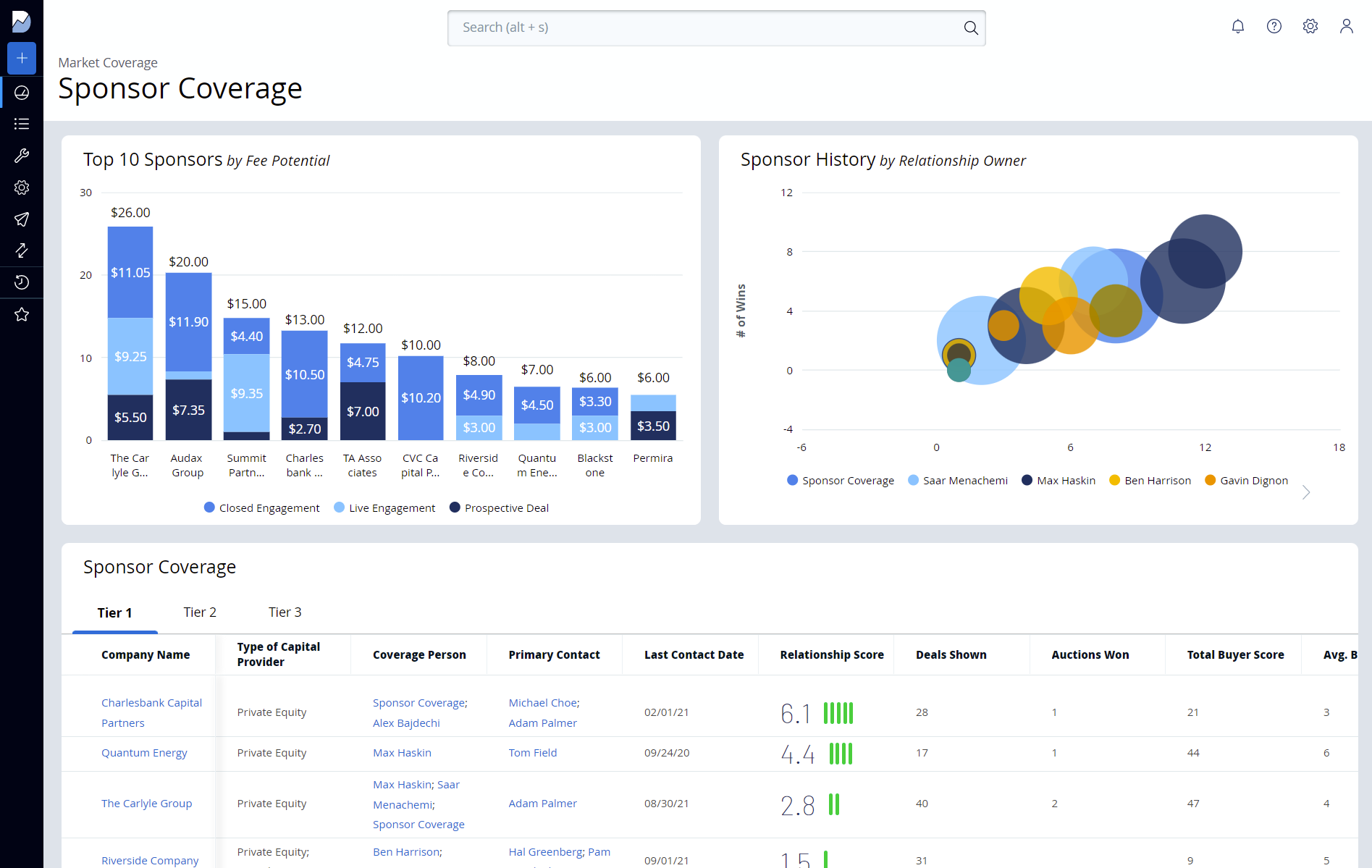This screenshot has width=1372, height=868.
Task: Click the 6.1 relationship score value
Action: [796, 714]
